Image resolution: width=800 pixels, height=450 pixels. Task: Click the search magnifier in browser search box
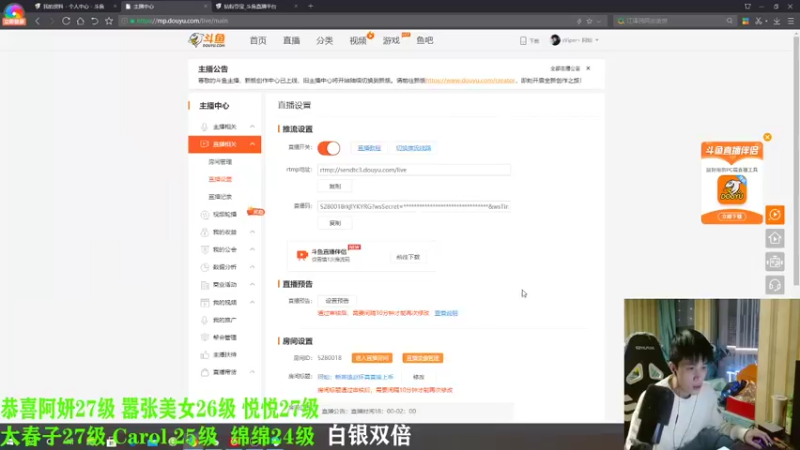730,21
